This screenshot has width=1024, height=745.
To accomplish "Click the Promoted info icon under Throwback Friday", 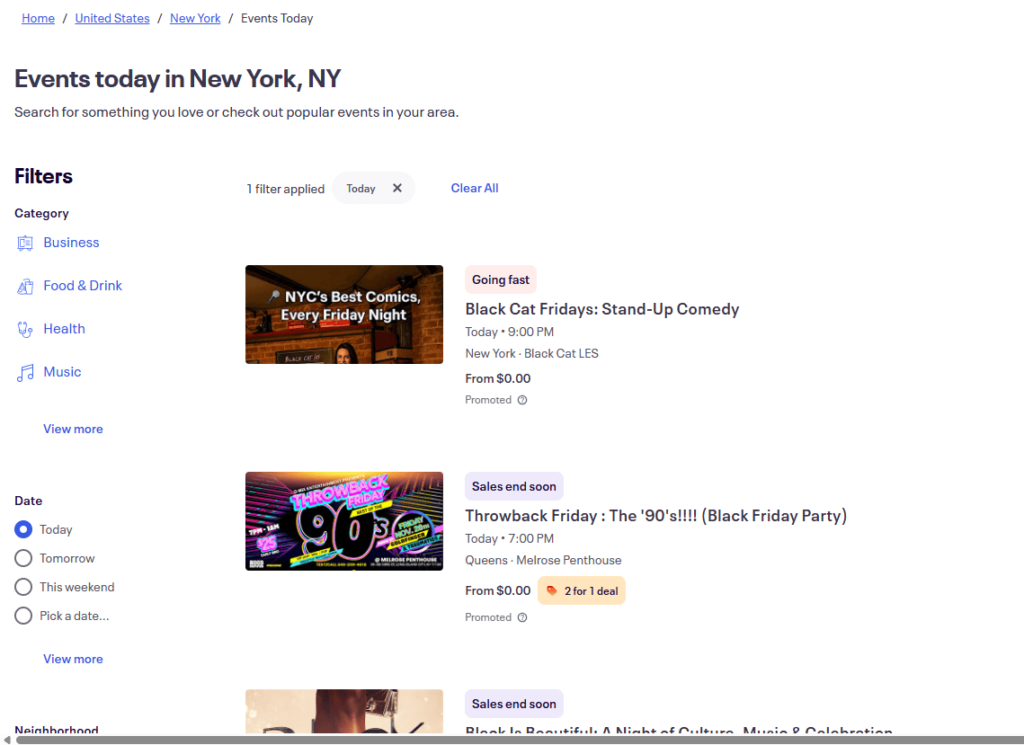I will pyautogui.click(x=522, y=617).
